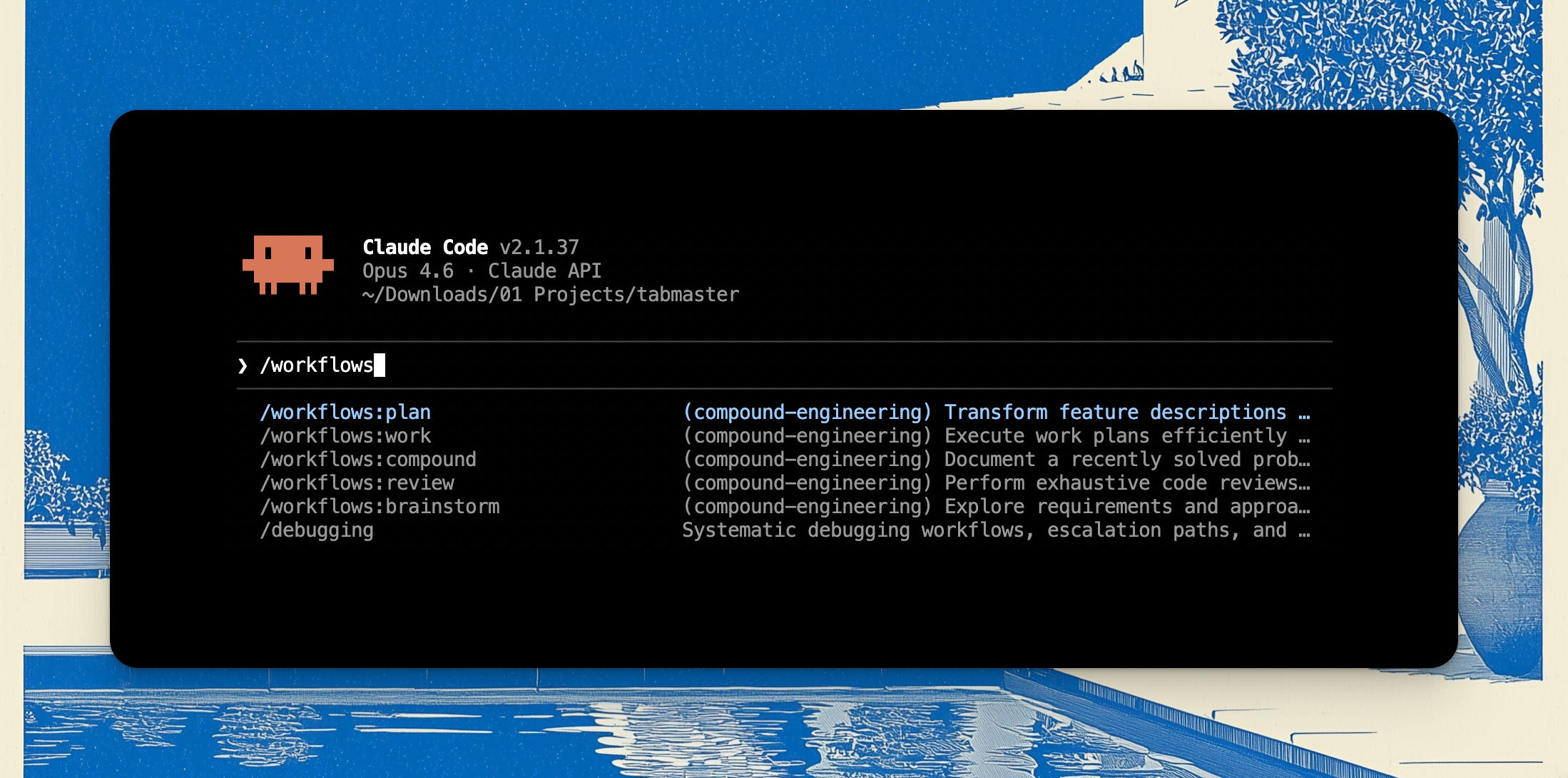This screenshot has width=1568, height=778.
Task: Choose the /workflows:review suggestion
Action: pos(357,483)
